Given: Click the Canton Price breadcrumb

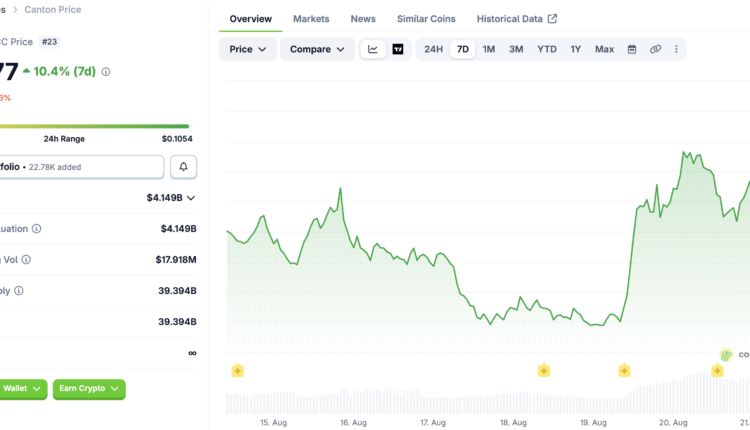Looking at the screenshot, I should click(53, 10).
